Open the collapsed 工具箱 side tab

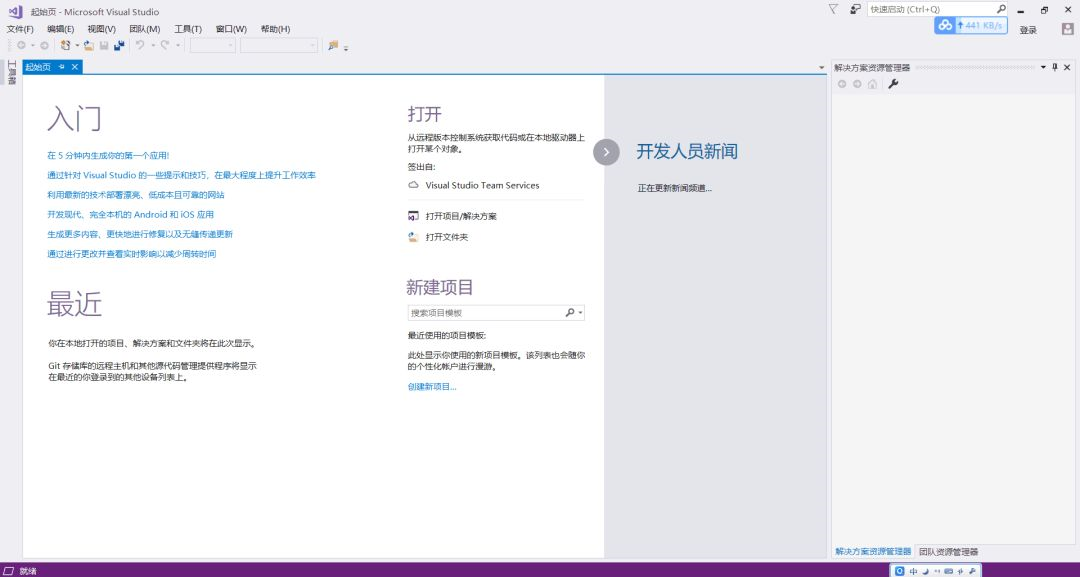12,72
